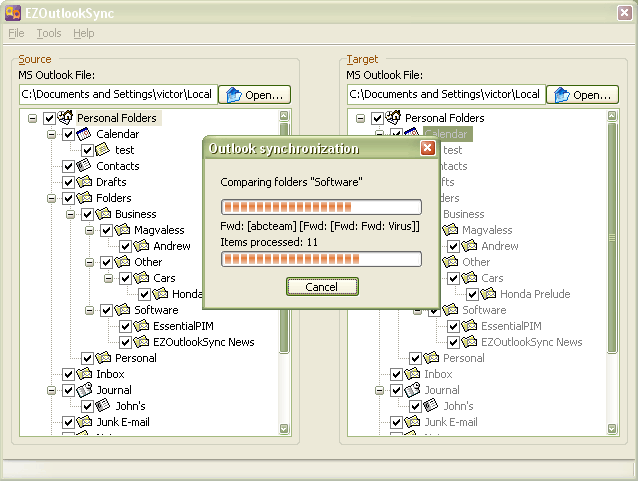Screen dimensions: 638x481
Task: Open the File menu
Action: [16, 33]
